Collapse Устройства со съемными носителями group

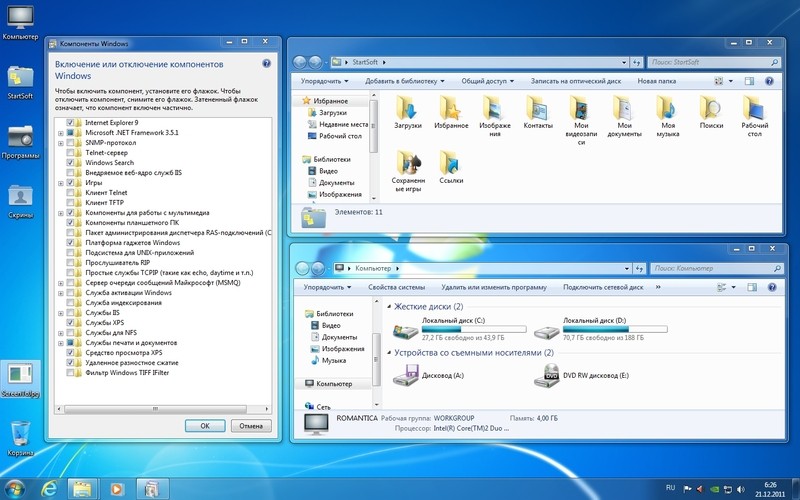(x=389, y=353)
